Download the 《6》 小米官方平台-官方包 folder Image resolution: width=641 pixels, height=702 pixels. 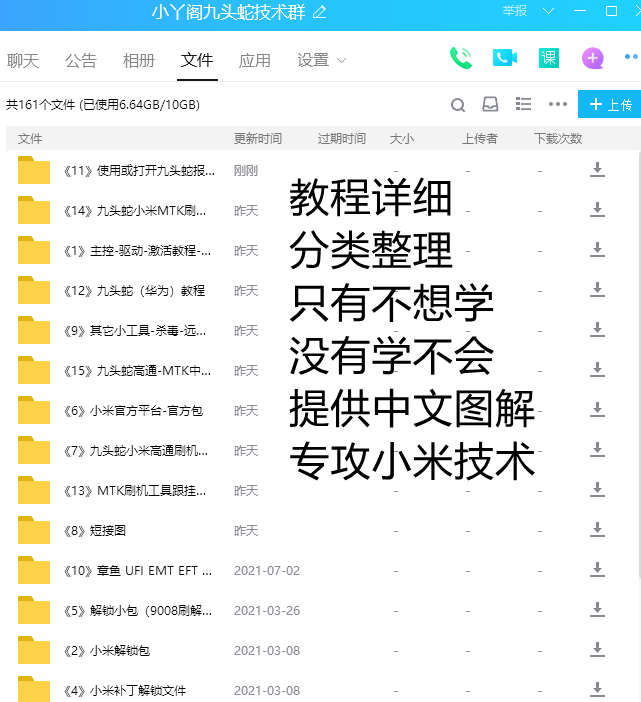tap(597, 410)
